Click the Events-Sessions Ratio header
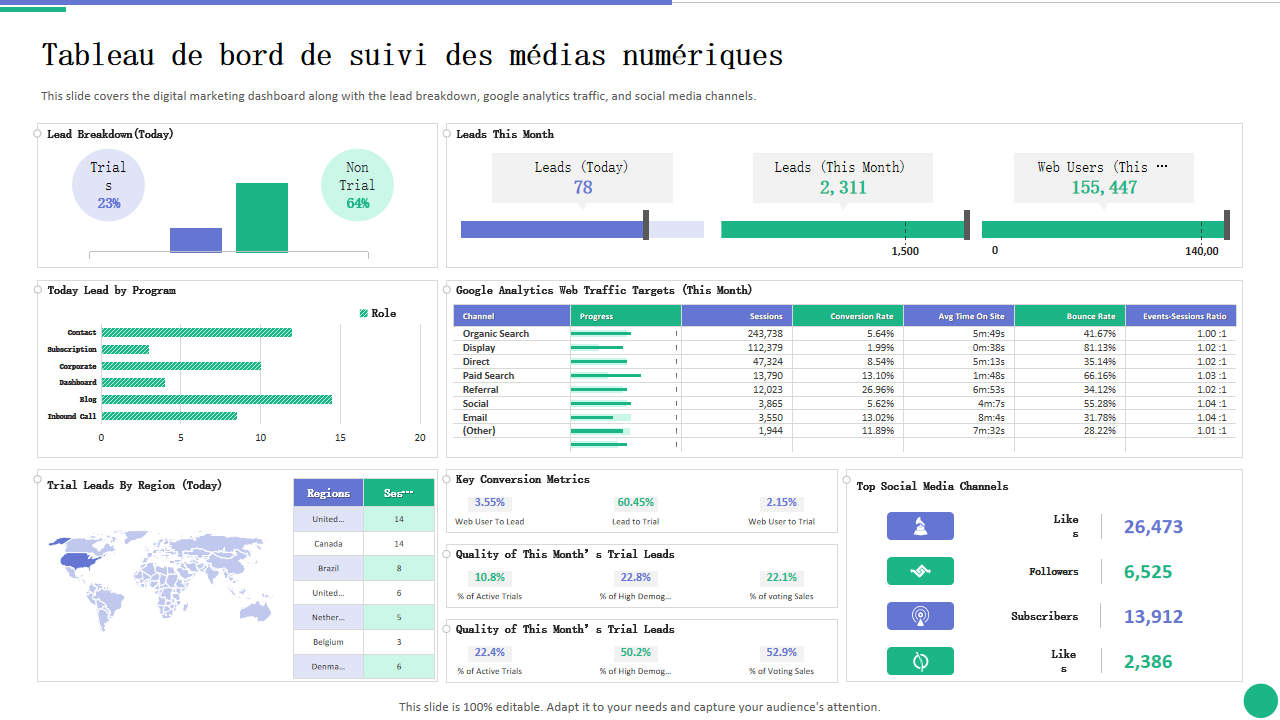This screenshot has height=720, width=1280. [1181, 316]
